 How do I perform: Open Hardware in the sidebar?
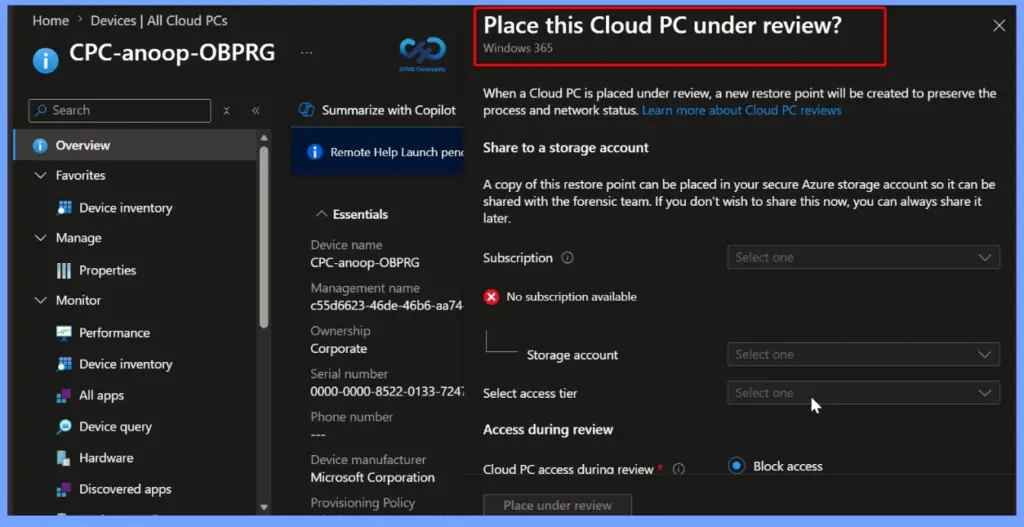click(x=106, y=458)
